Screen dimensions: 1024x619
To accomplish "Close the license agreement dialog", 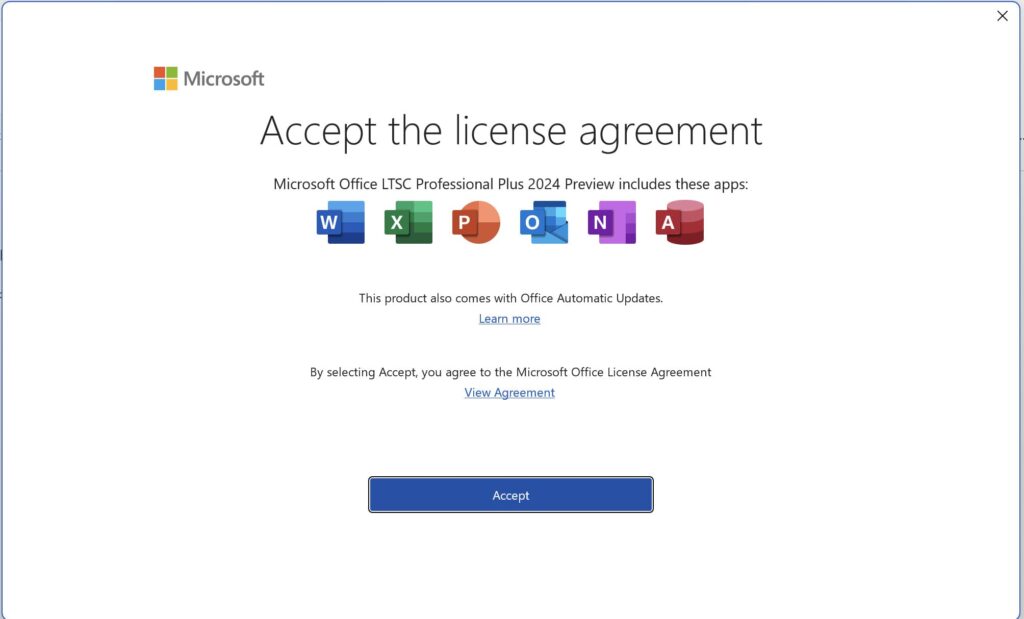I will pos(1002,16).
